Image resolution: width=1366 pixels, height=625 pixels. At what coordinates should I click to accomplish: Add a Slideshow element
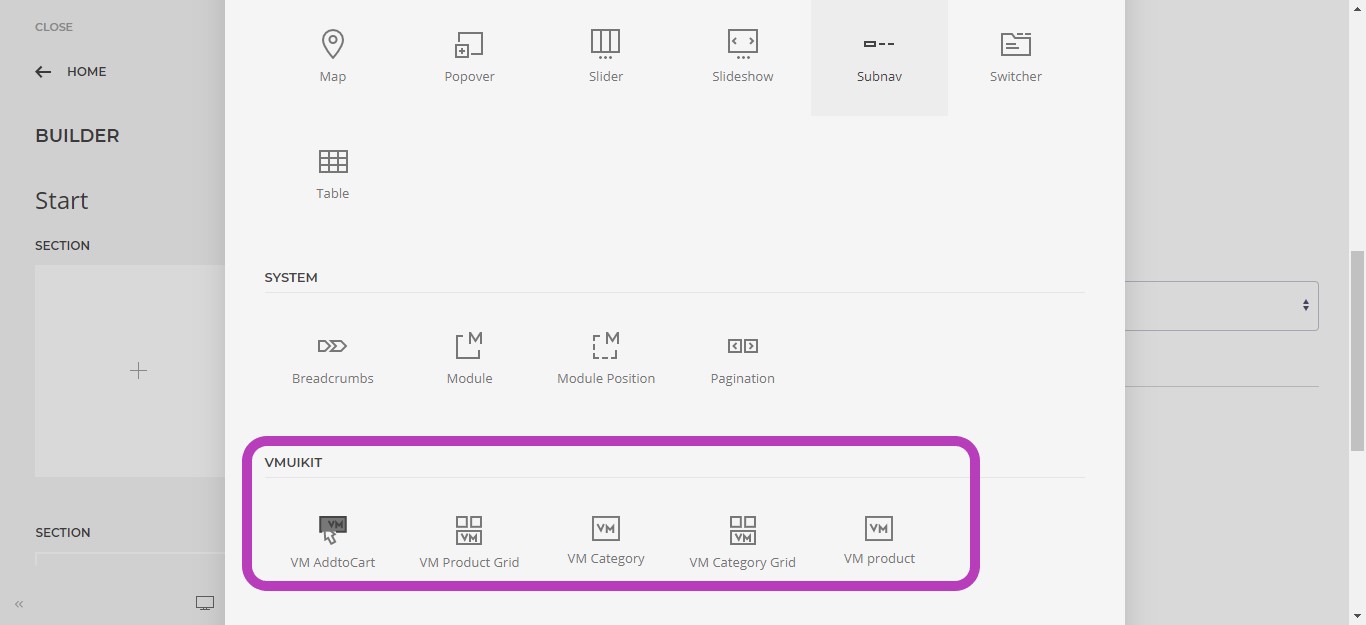coord(742,57)
